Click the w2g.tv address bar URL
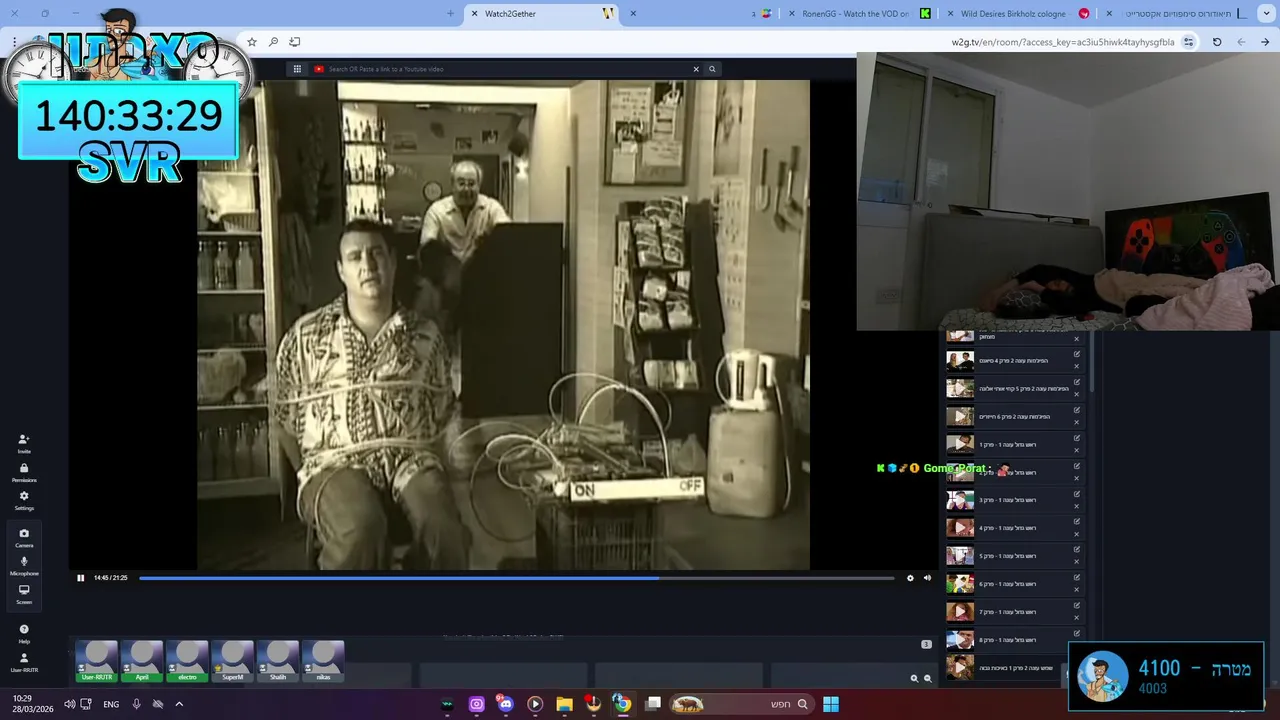This screenshot has width=1280, height=720. click(1063, 42)
